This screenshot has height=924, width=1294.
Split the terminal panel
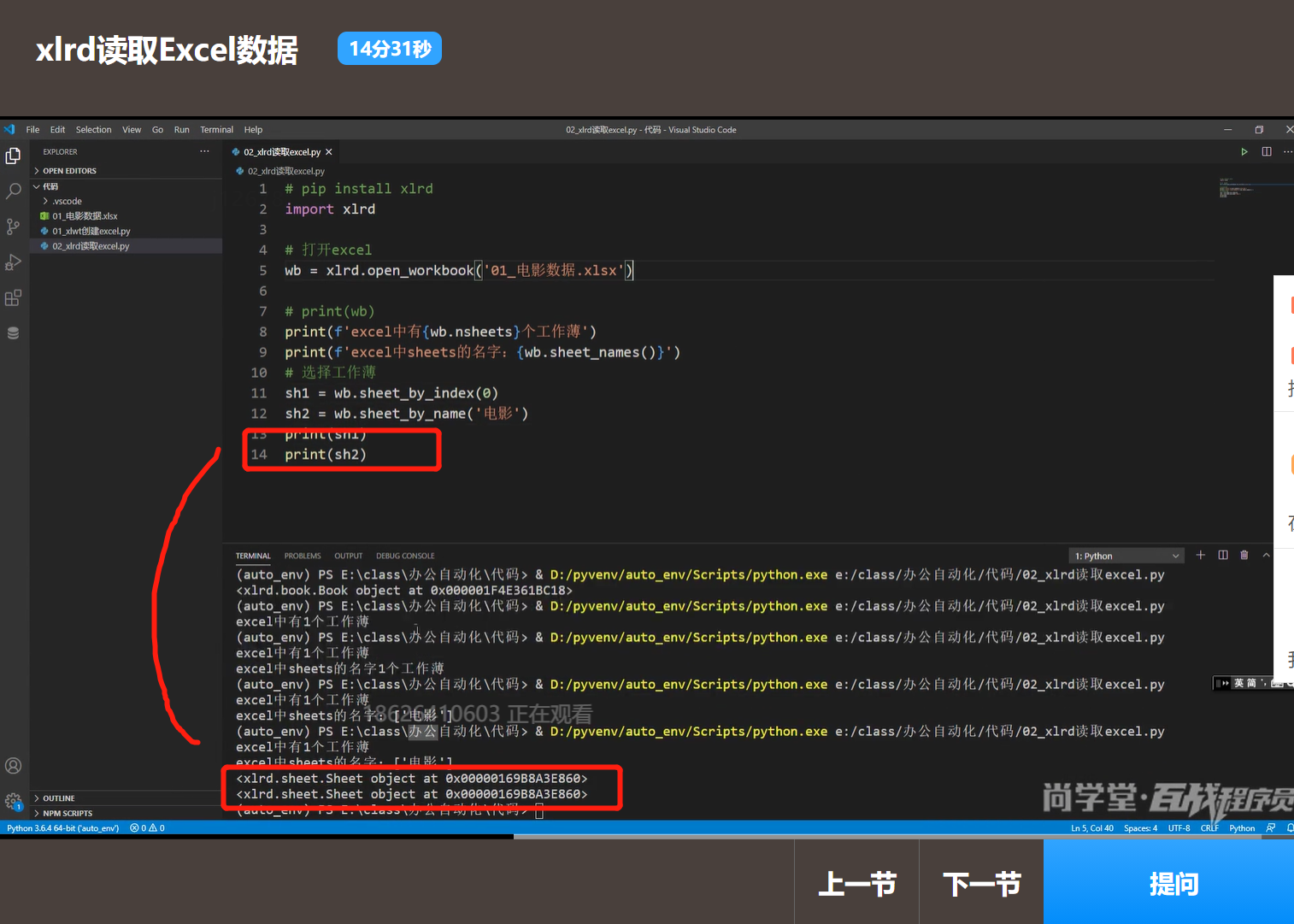pos(1223,556)
